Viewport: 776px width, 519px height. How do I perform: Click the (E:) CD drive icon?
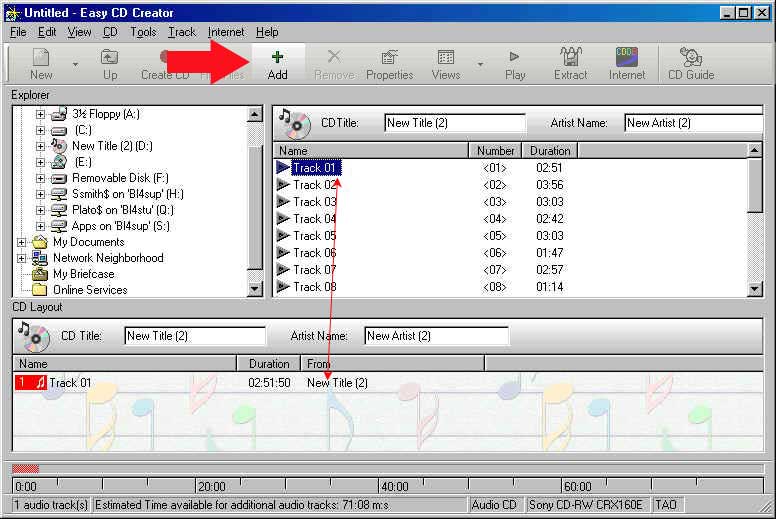click(x=59, y=162)
